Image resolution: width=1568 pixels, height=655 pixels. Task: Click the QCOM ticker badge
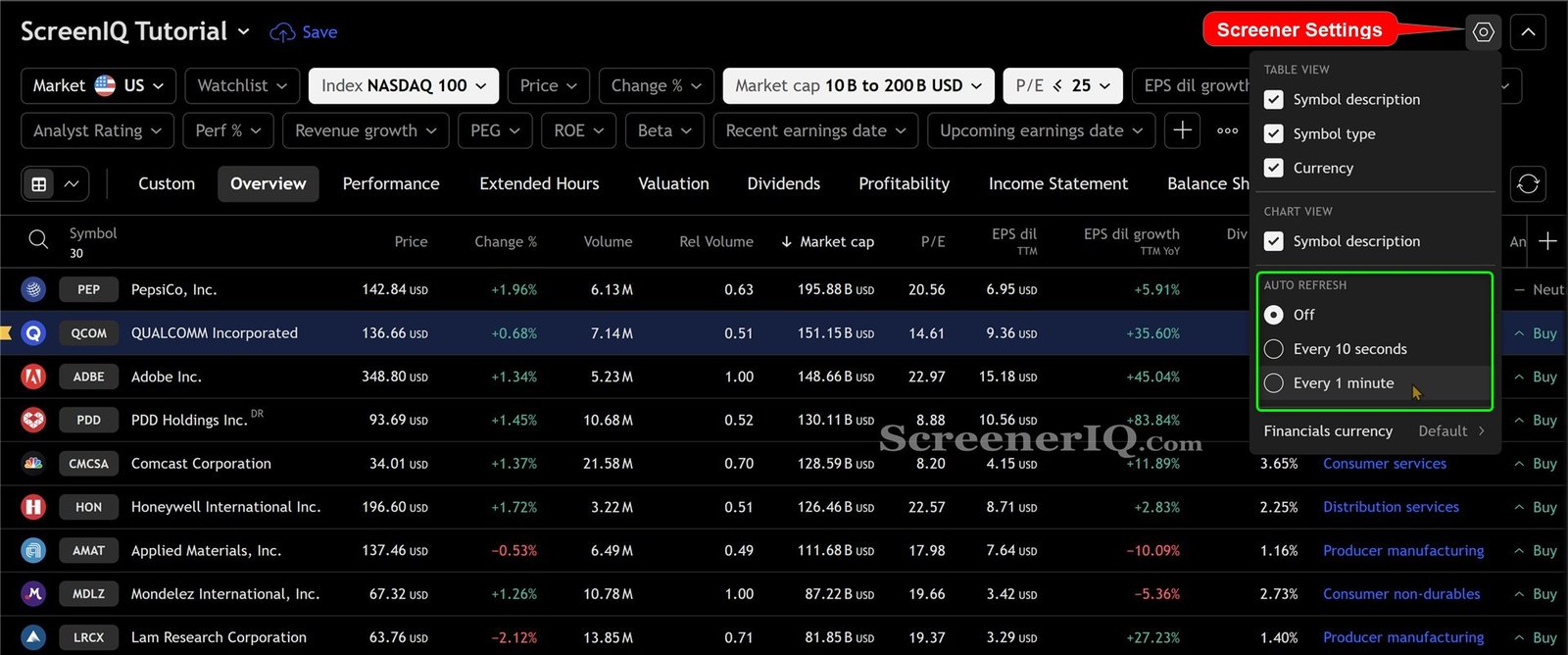click(88, 333)
